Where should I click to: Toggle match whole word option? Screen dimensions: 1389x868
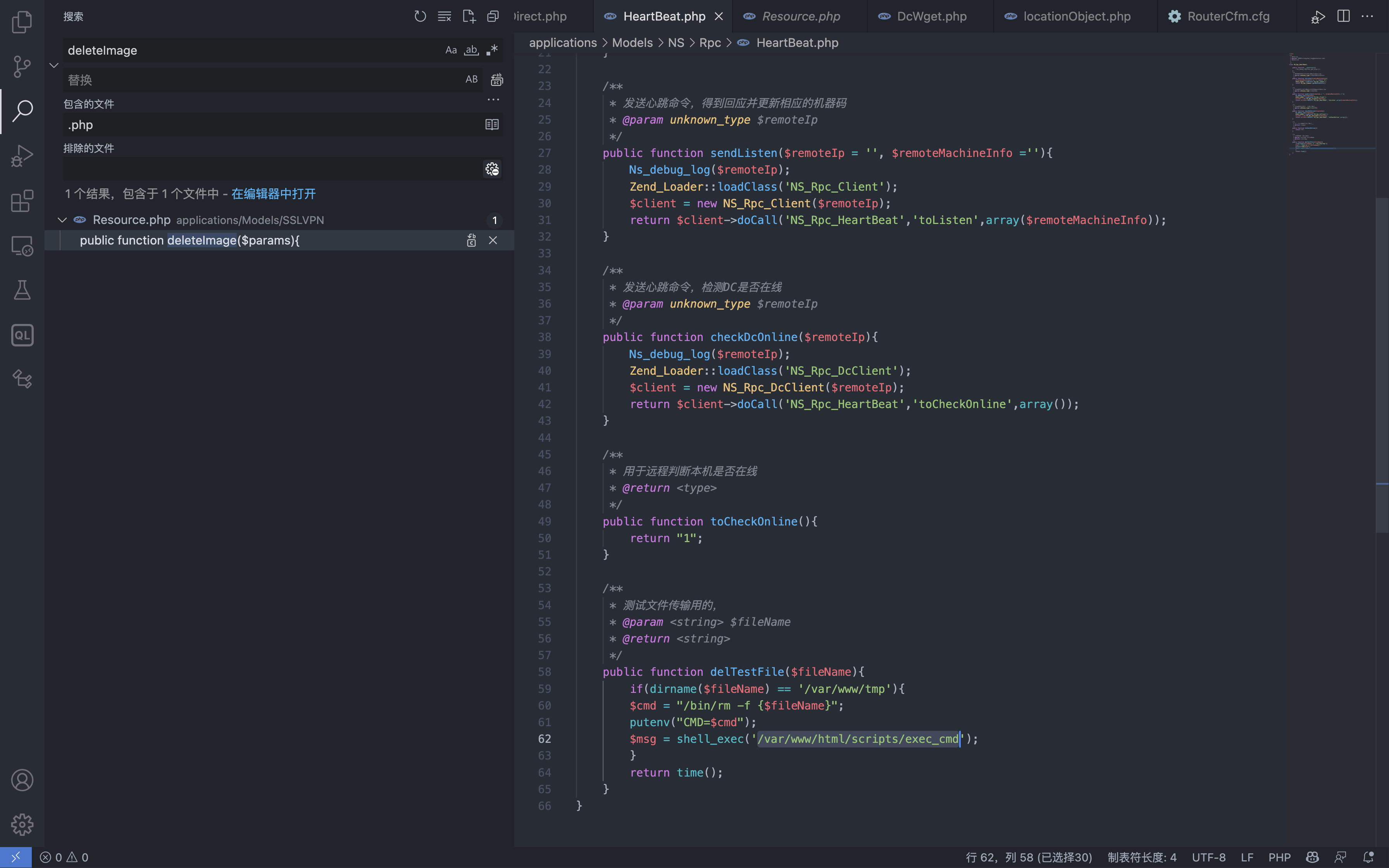(x=471, y=50)
